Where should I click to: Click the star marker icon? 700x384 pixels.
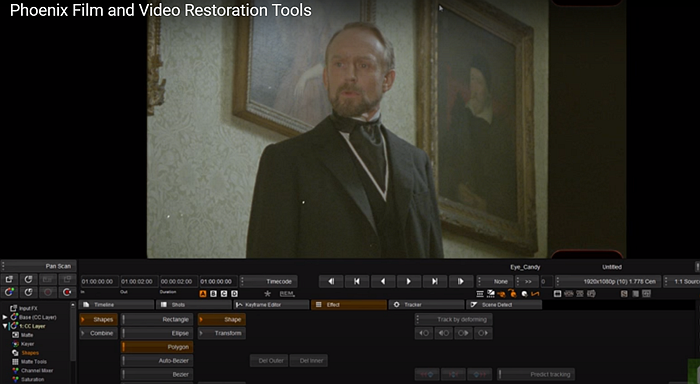267,294
